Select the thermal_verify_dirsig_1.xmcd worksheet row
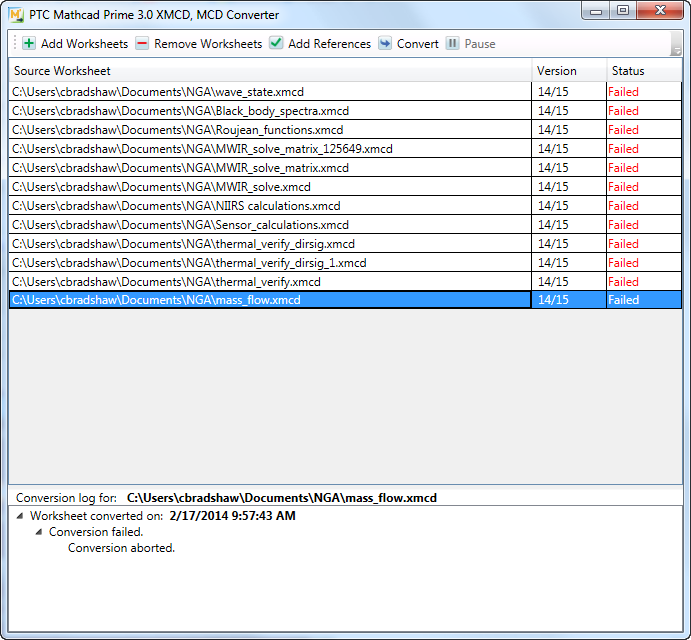The width and height of the screenshot is (691, 640). 345,262
